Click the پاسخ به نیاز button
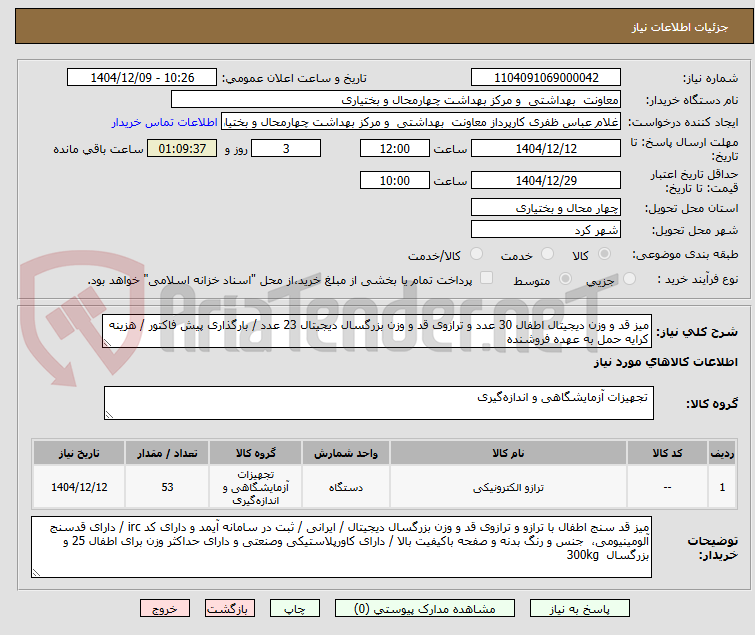The image size is (755, 635). (579, 609)
